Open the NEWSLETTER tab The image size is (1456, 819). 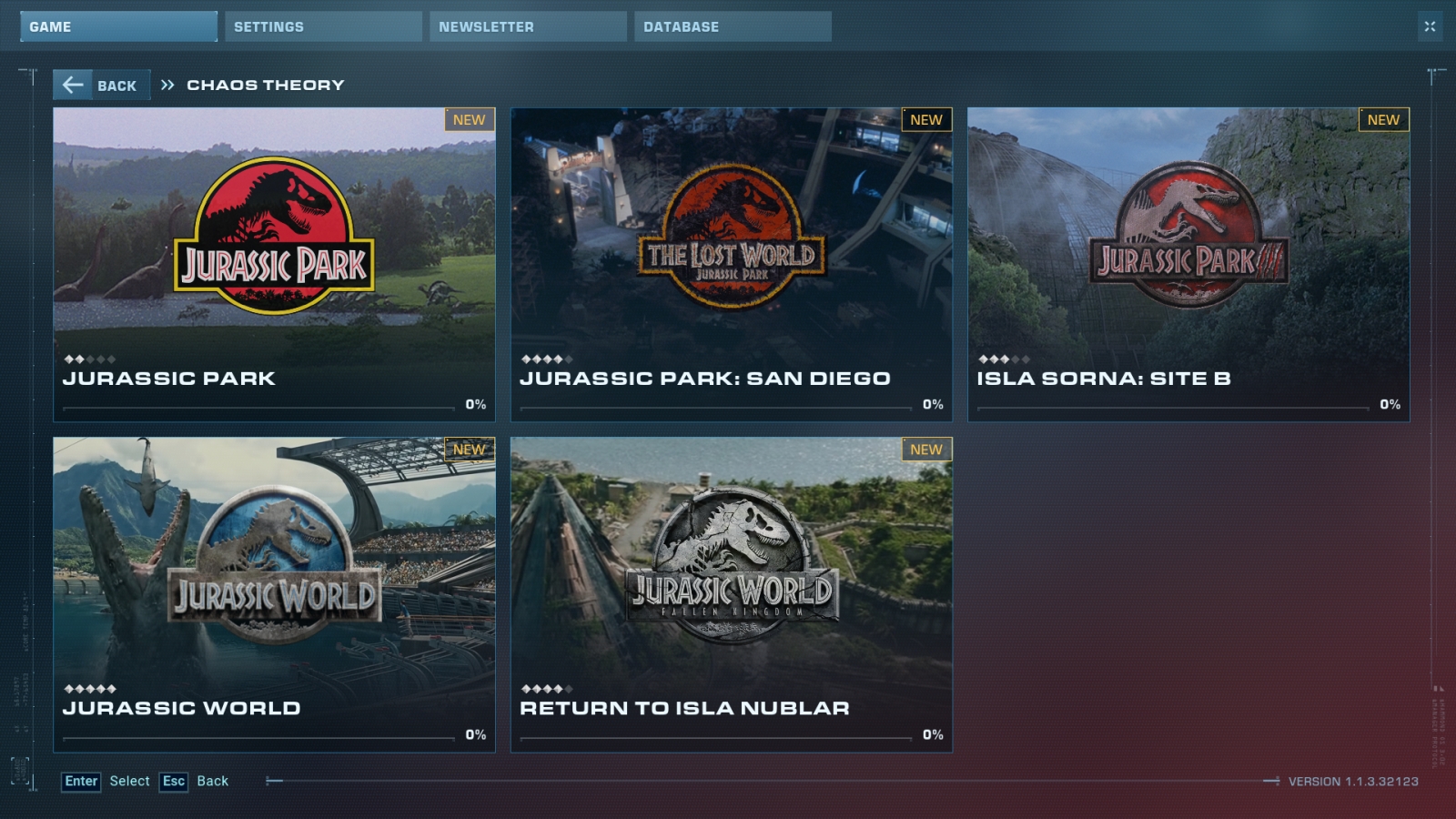pyautogui.click(x=528, y=26)
